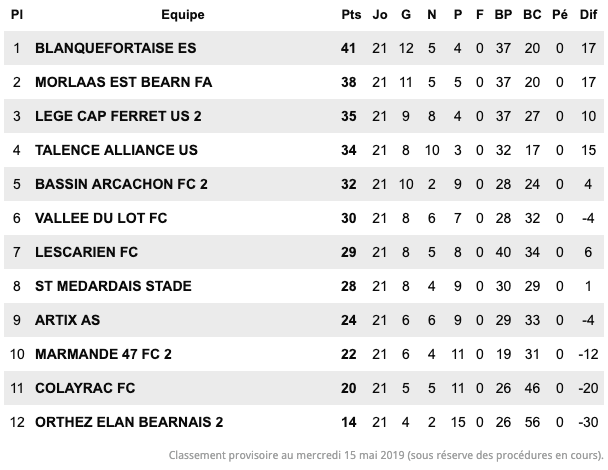
Task: Click the Jo column header
Action: point(380,15)
